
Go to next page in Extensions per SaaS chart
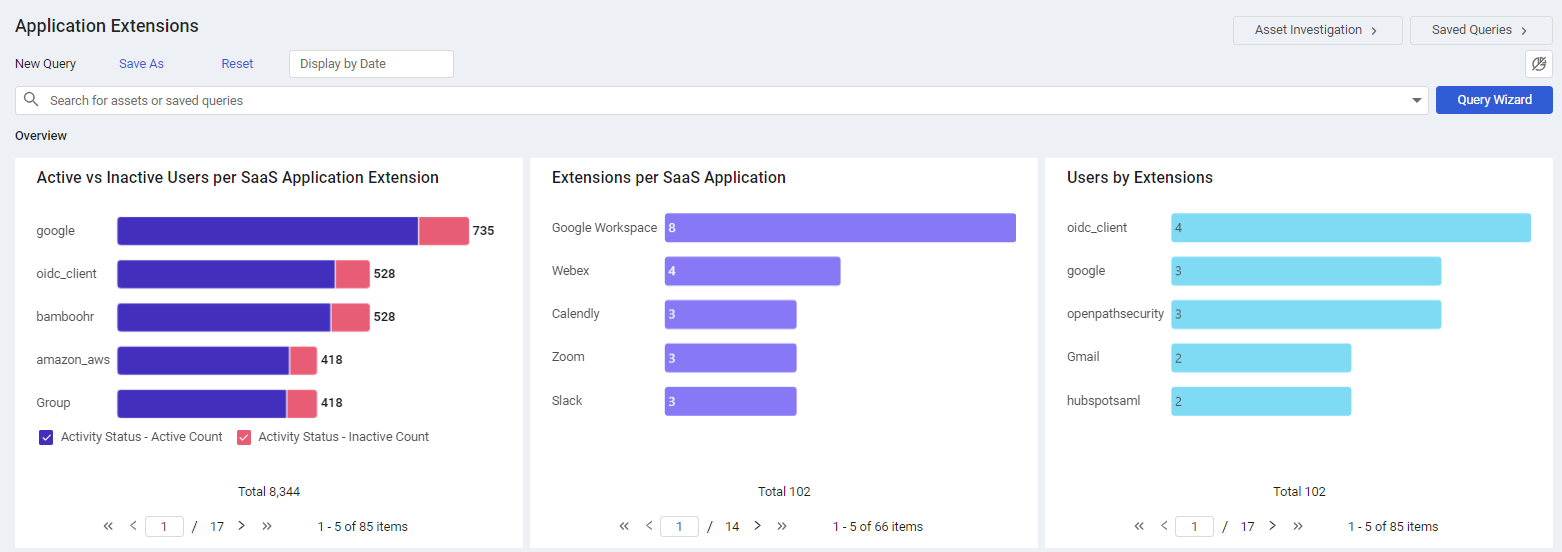pos(757,526)
